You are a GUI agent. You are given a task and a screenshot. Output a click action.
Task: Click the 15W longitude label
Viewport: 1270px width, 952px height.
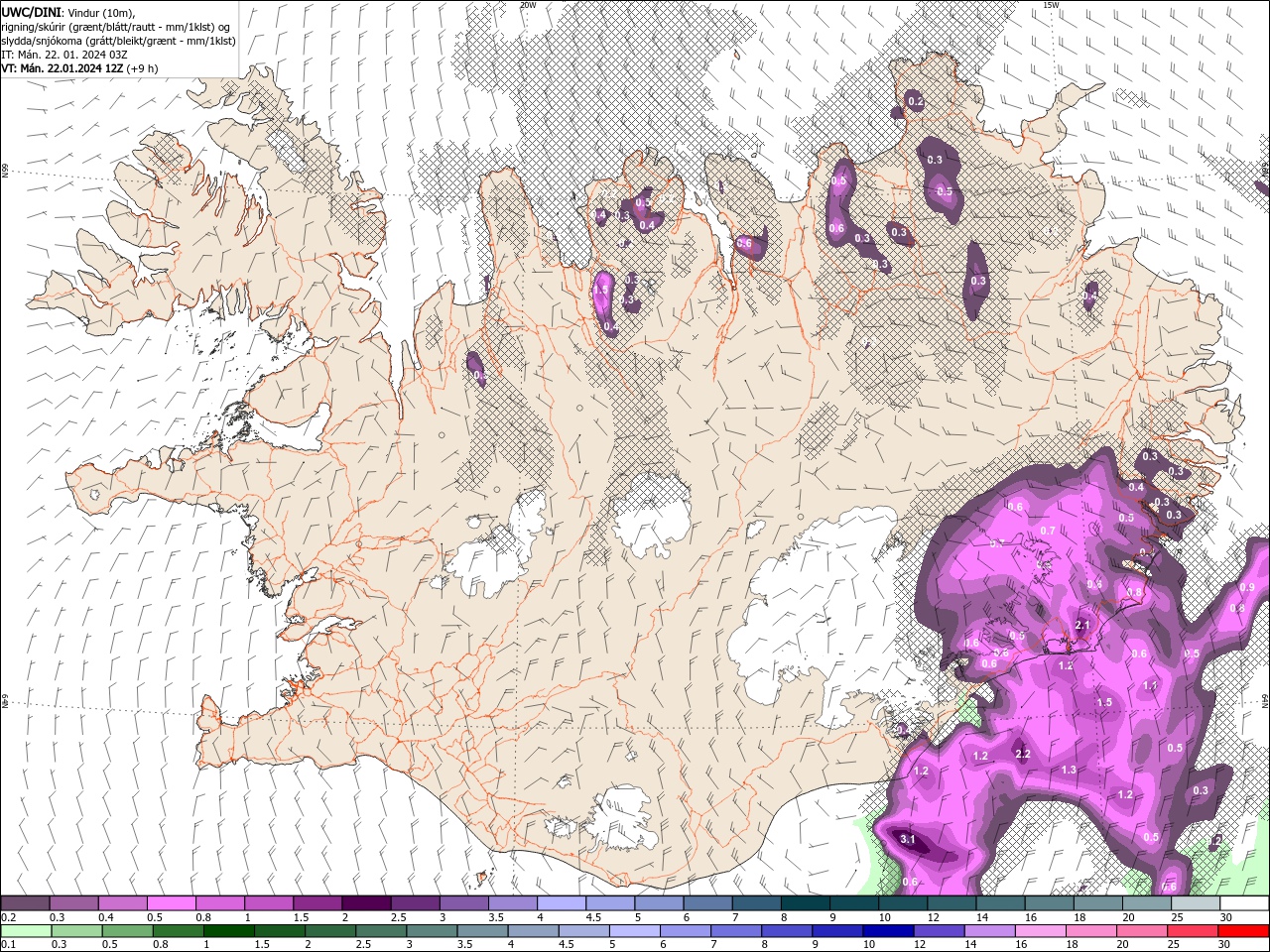[1051, 5]
